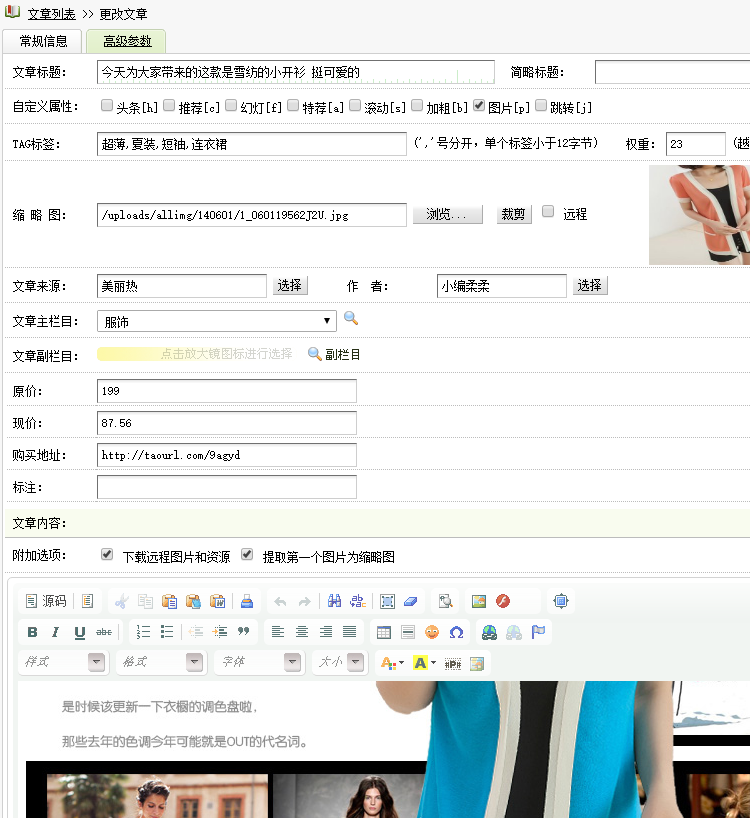Toggle Bold formatting
This screenshot has width=750, height=818.
32,632
